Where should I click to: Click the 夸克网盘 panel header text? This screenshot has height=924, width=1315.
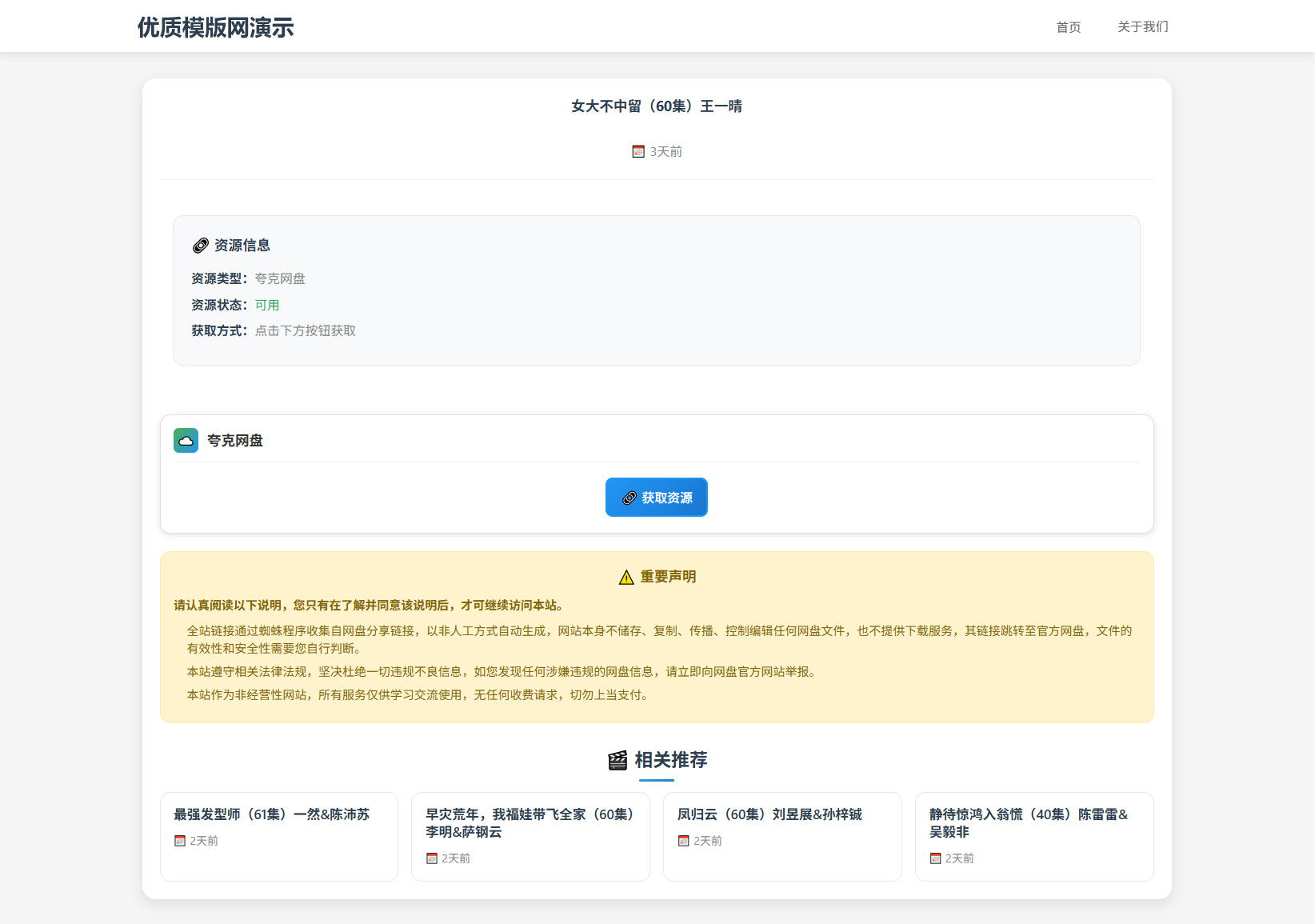point(234,441)
